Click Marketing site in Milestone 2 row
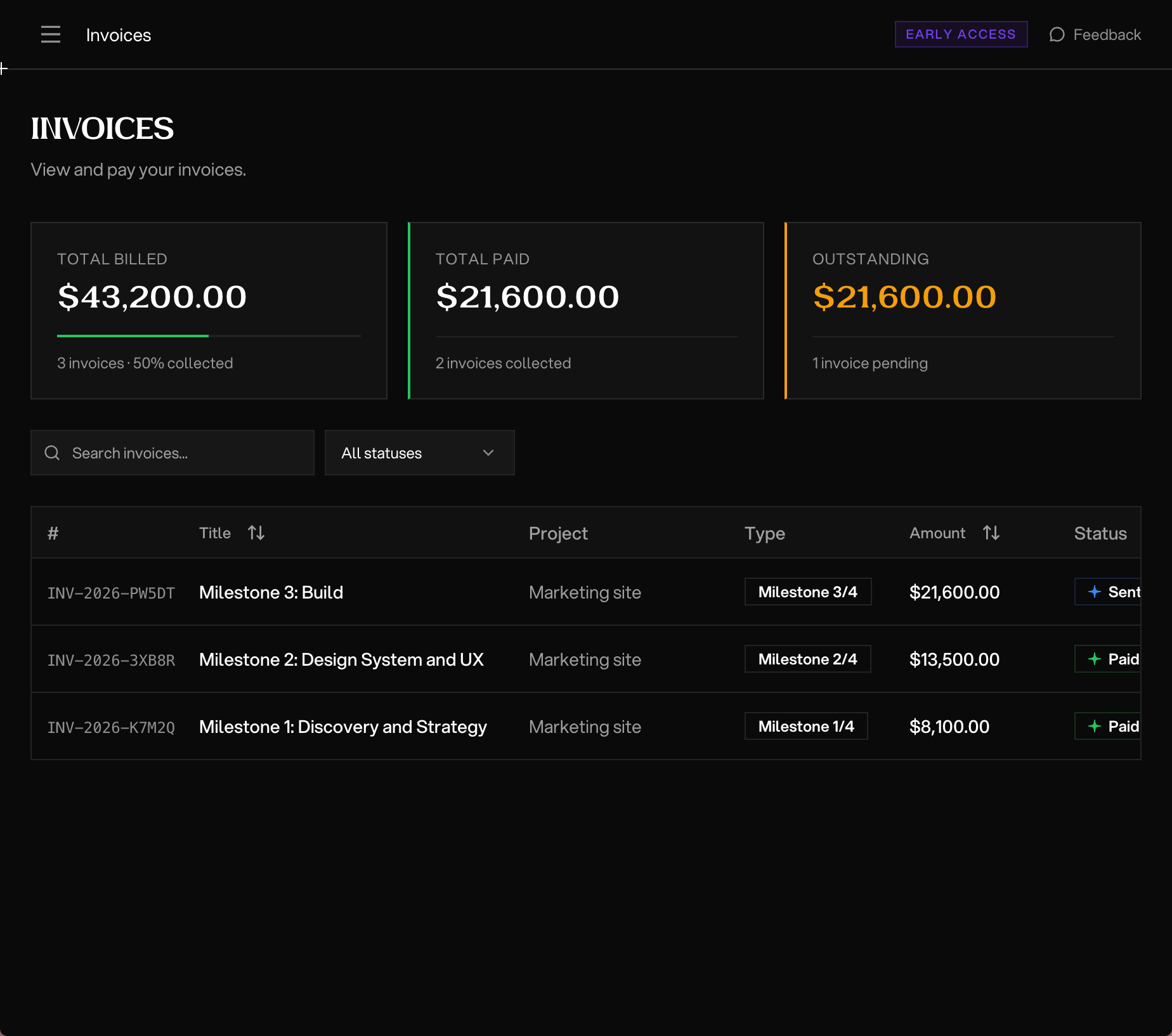 (x=585, y=659)
